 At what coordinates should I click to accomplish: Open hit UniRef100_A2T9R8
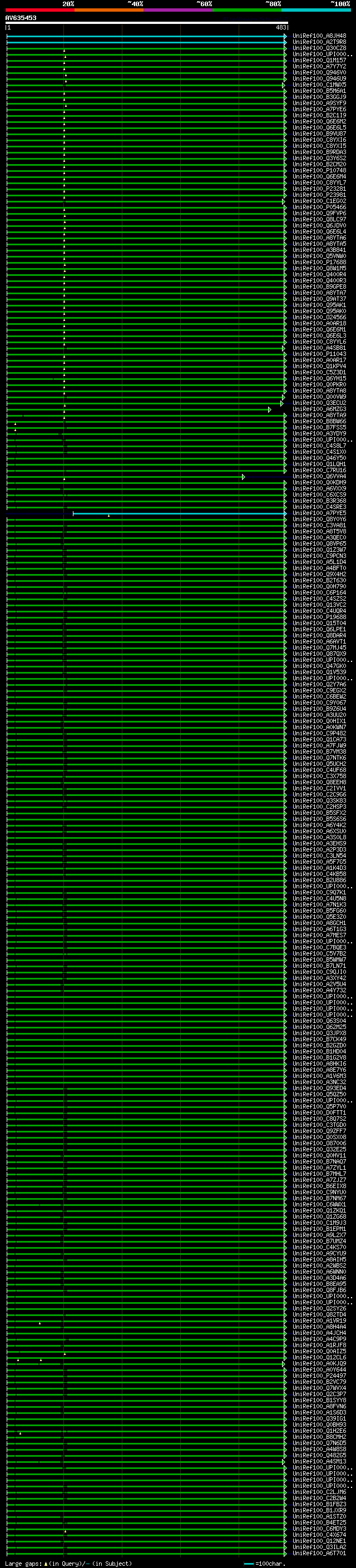pos(319,42)
